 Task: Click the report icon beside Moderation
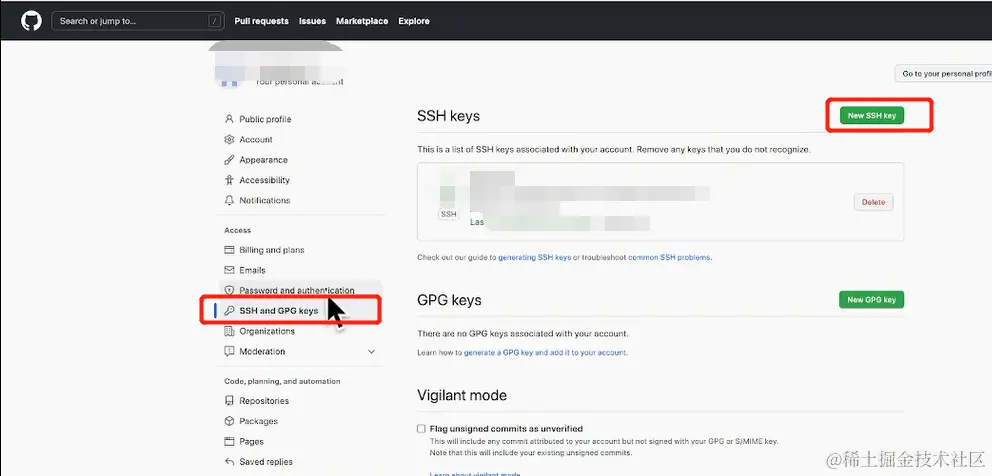(229, 351)
